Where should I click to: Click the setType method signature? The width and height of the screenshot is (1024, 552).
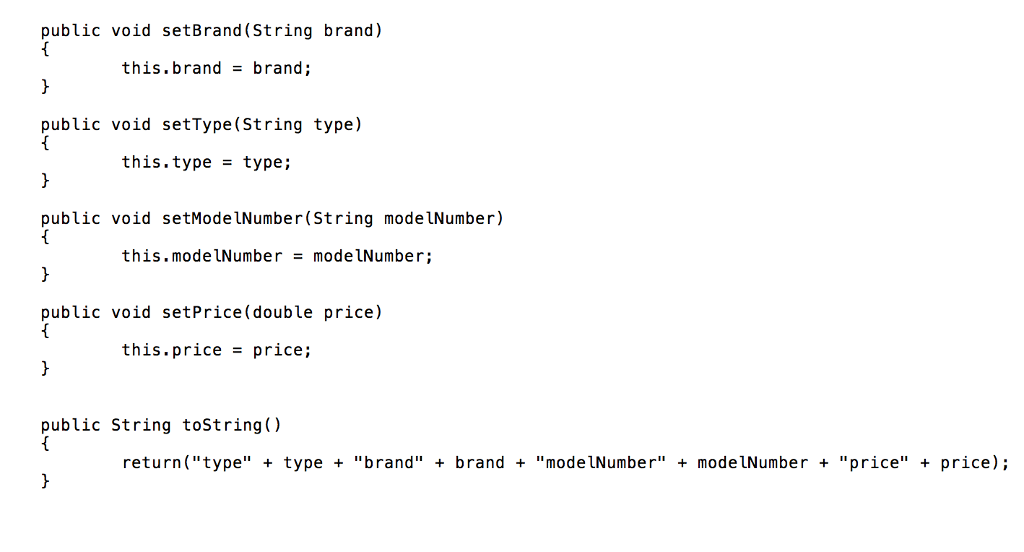(x=201, y=125)
